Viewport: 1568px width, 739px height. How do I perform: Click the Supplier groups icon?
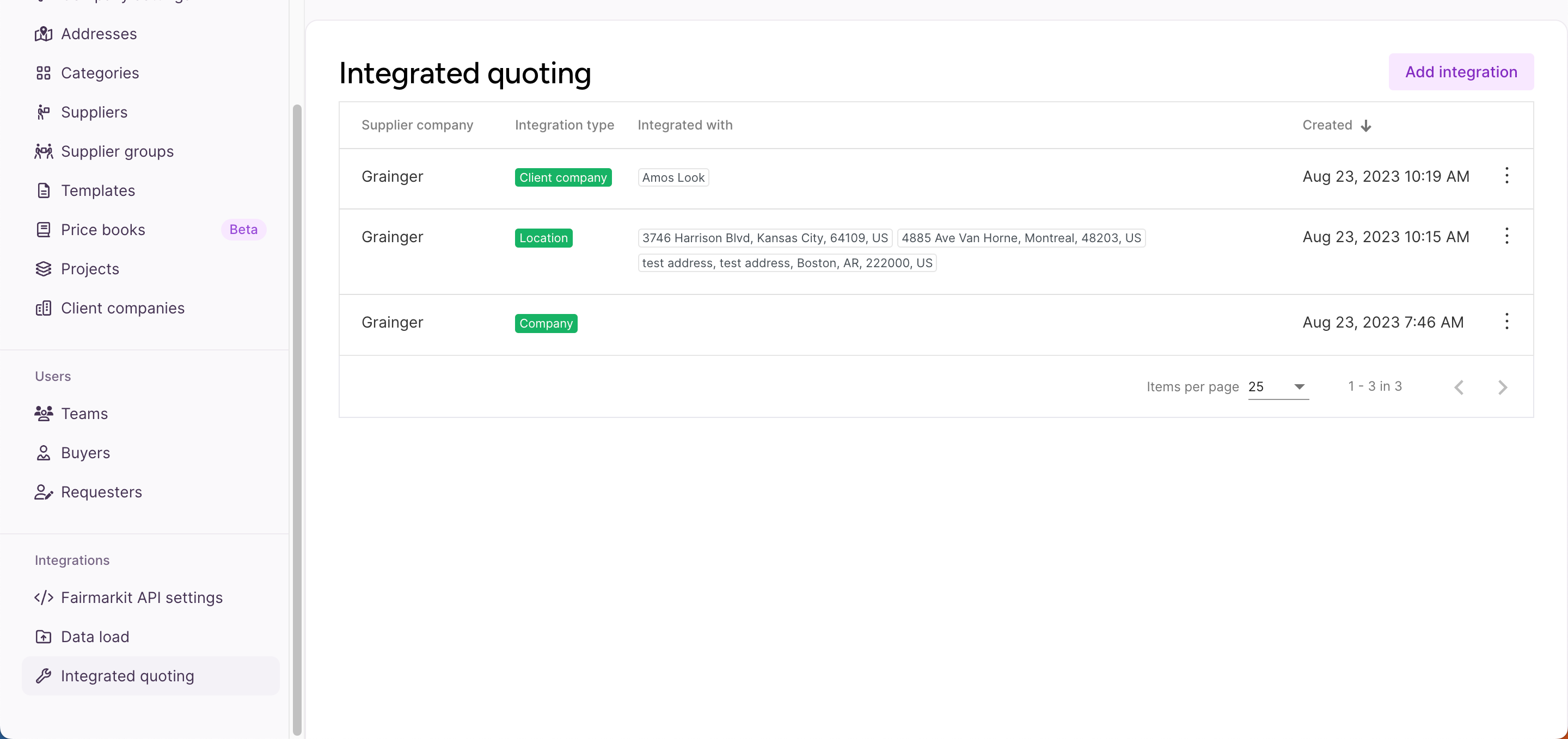click(x=43, y=151)
